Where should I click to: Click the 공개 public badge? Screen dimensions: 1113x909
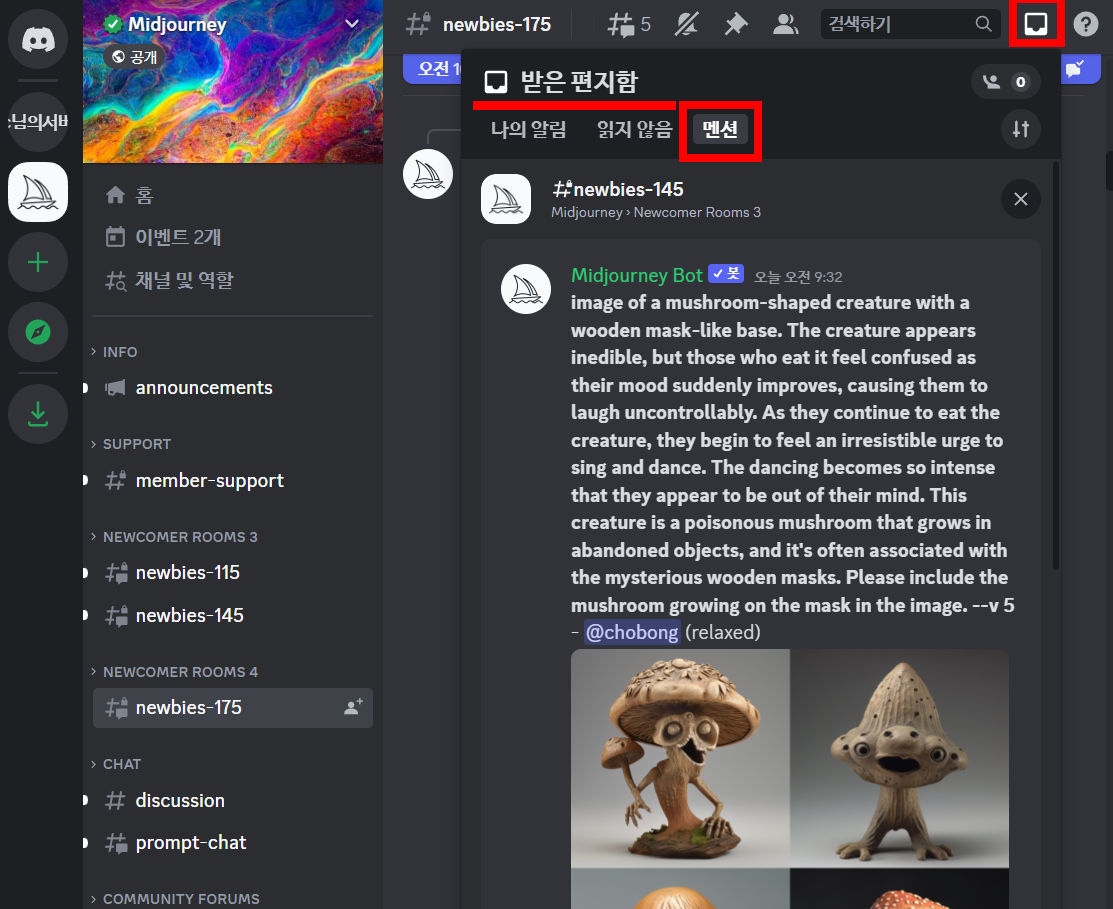(x=135, y=57)
